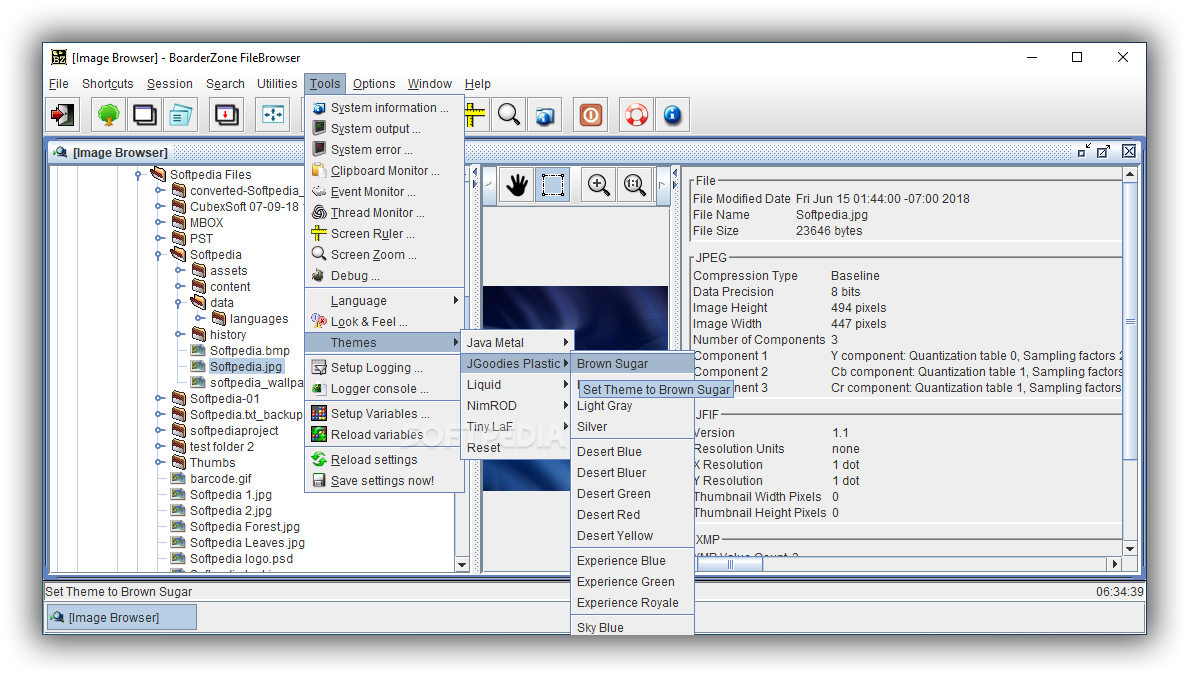Click the red lifebuoy help icon

tap(636, 115)
